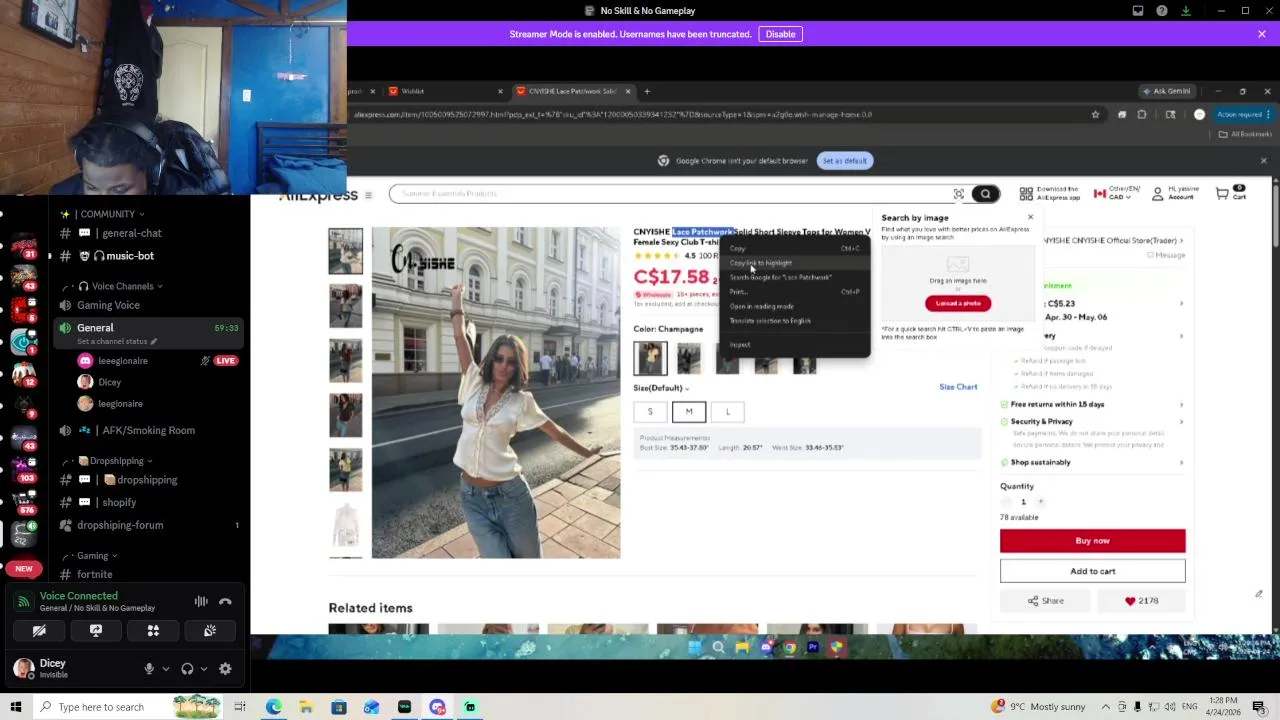Click the red Buy now button

[x=1093, y=541]
